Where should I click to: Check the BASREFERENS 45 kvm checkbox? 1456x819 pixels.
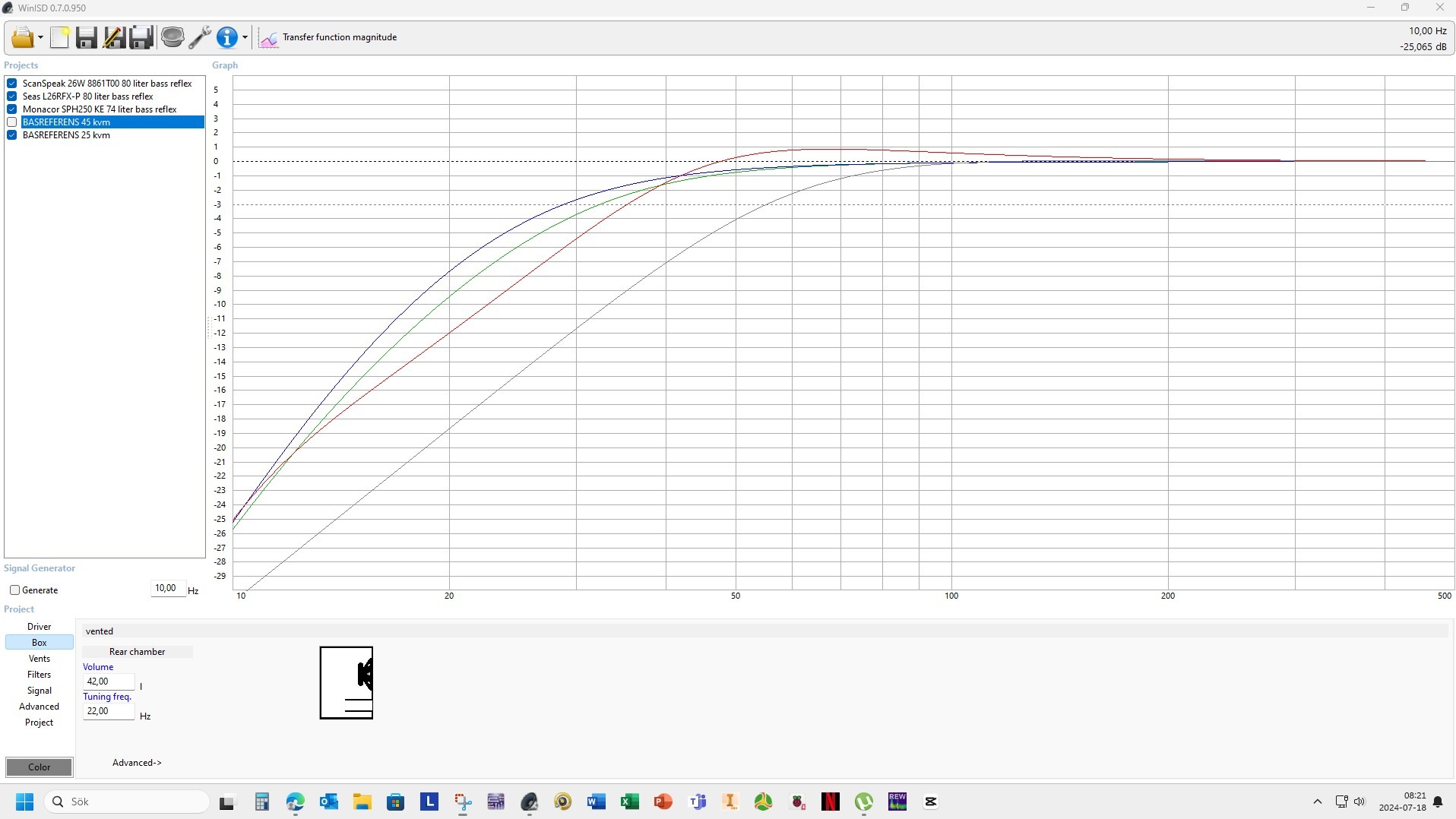tap(12, 122)
